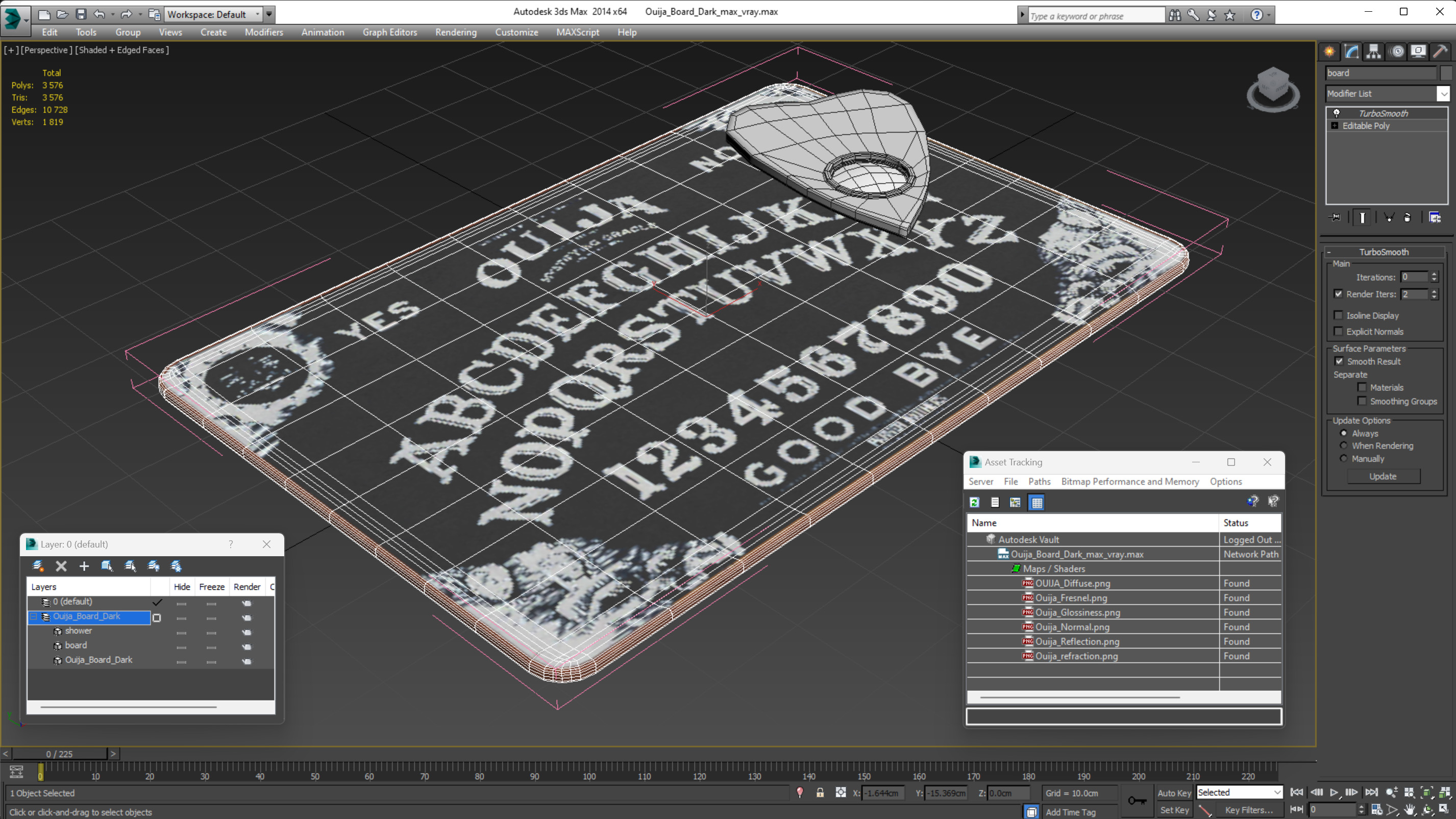The image size is (1456, 819).
Task: Click the Open File icon
Action: pos(62,14)
